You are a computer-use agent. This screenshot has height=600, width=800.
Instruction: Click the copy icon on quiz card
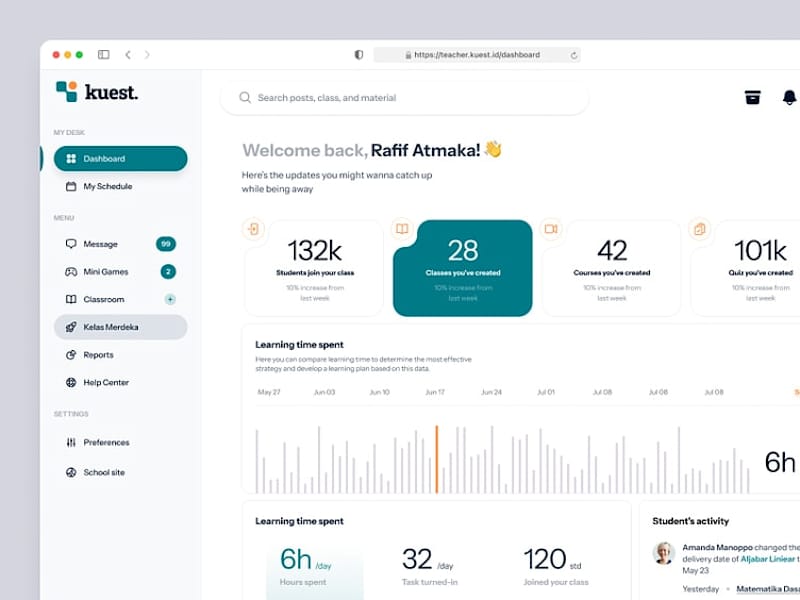699,229
